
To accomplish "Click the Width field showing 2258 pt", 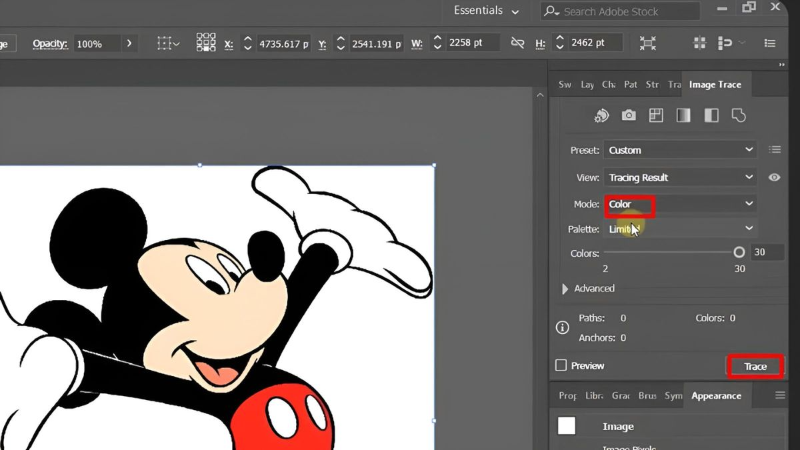I will point(472,43).
